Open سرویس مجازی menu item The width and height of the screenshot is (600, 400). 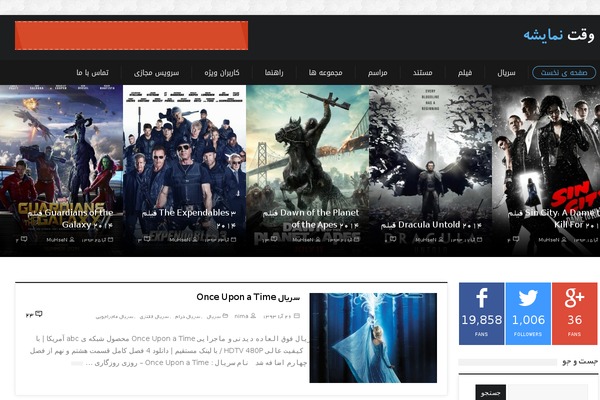pos(157,72)
